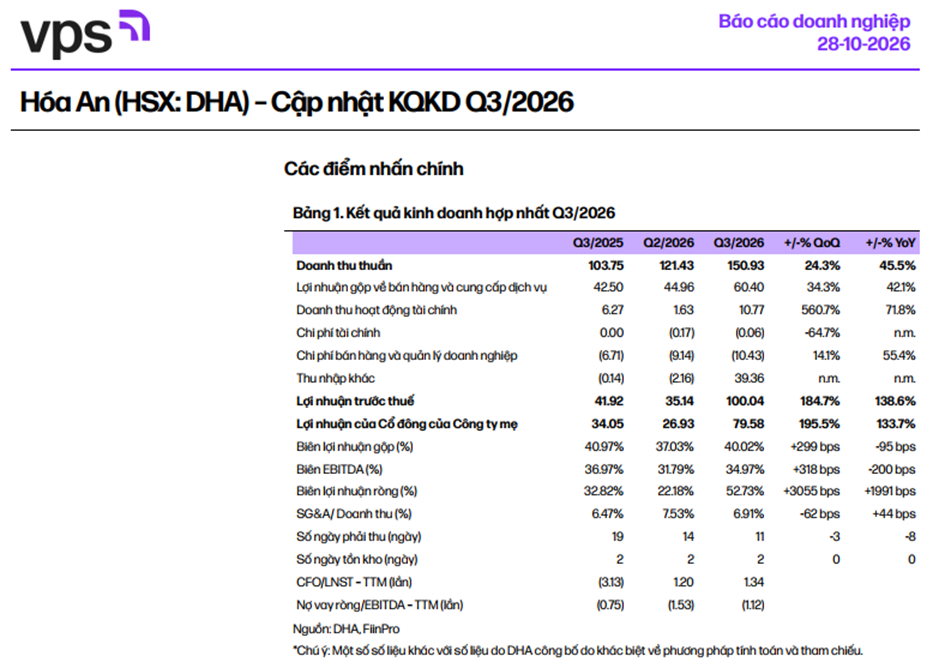The width and height of the screenshot is (945, 662).
Task: Select the pre-tax profit value "100.04"
Action: point(745,401)
